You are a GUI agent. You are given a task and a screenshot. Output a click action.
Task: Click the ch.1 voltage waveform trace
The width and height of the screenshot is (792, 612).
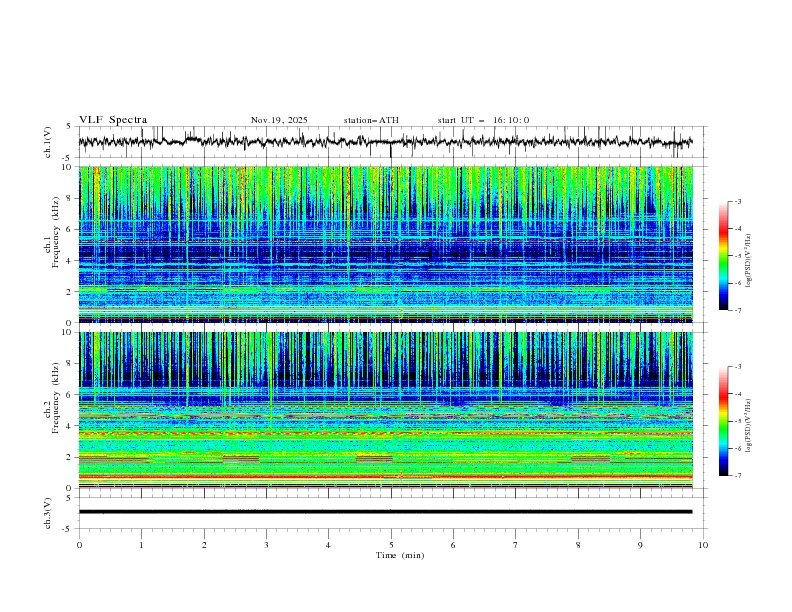385,142
